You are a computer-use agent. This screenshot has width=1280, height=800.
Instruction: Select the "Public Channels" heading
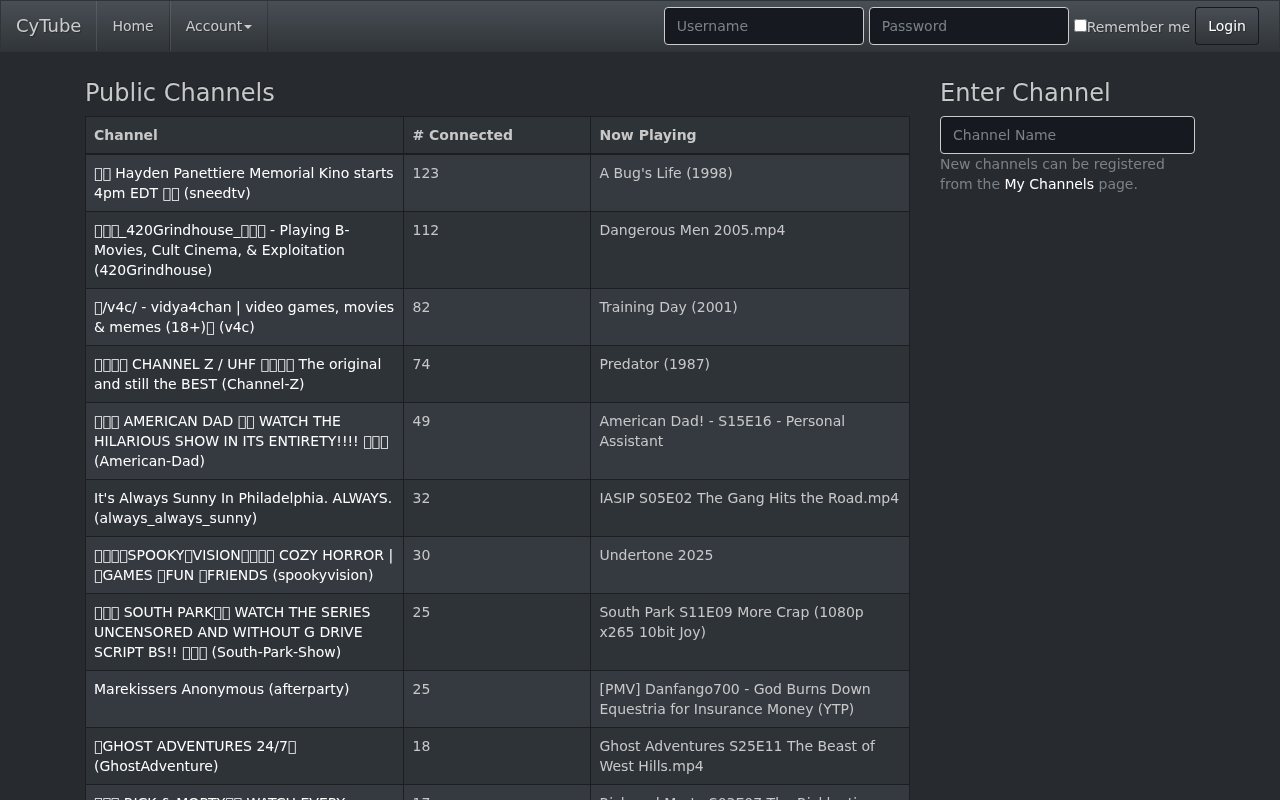[180, 93]
